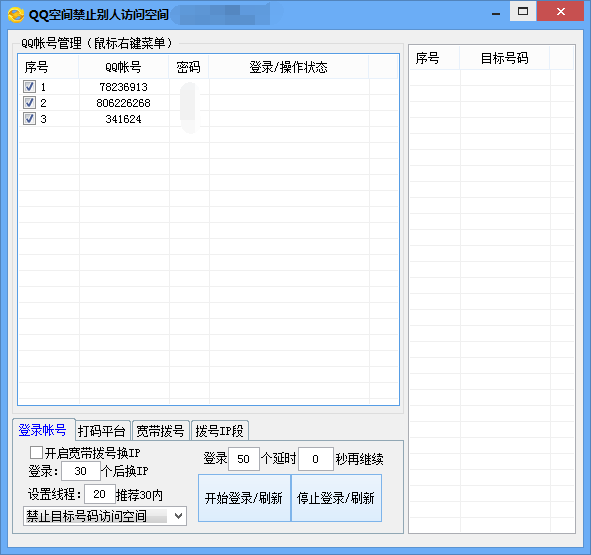Viewport: 591px width, 555px height.
Task: Click the app icon in the title bar
Action: click(16, 15)
